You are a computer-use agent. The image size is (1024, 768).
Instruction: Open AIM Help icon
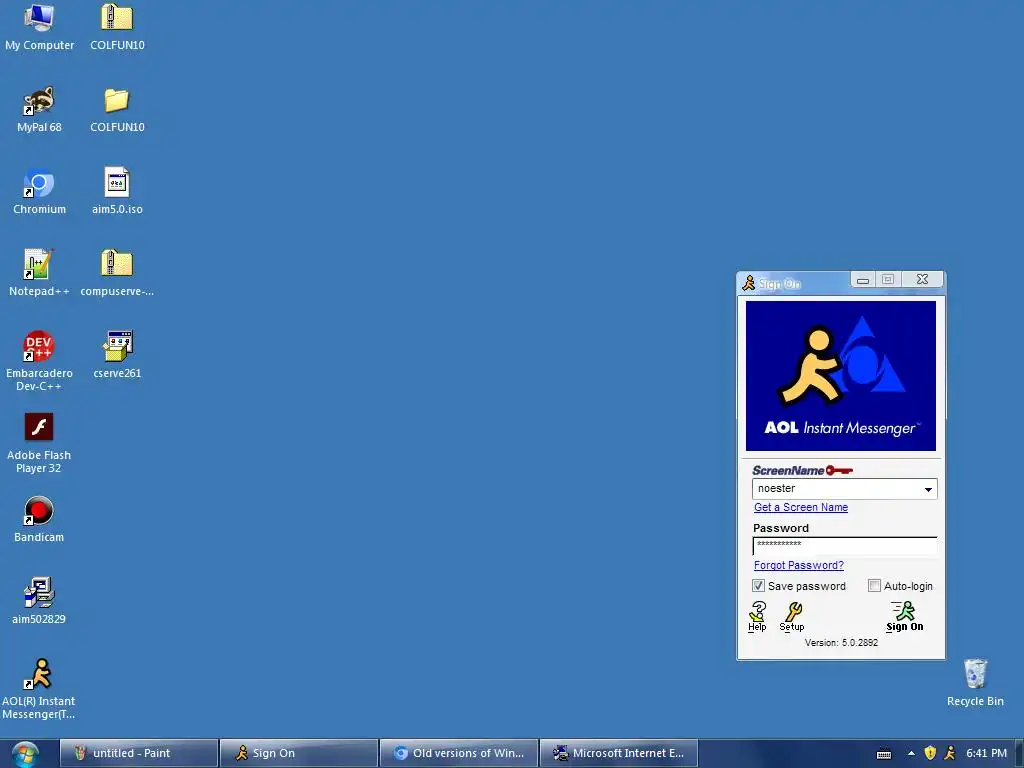pyautogui.click(x=758, y=616)
